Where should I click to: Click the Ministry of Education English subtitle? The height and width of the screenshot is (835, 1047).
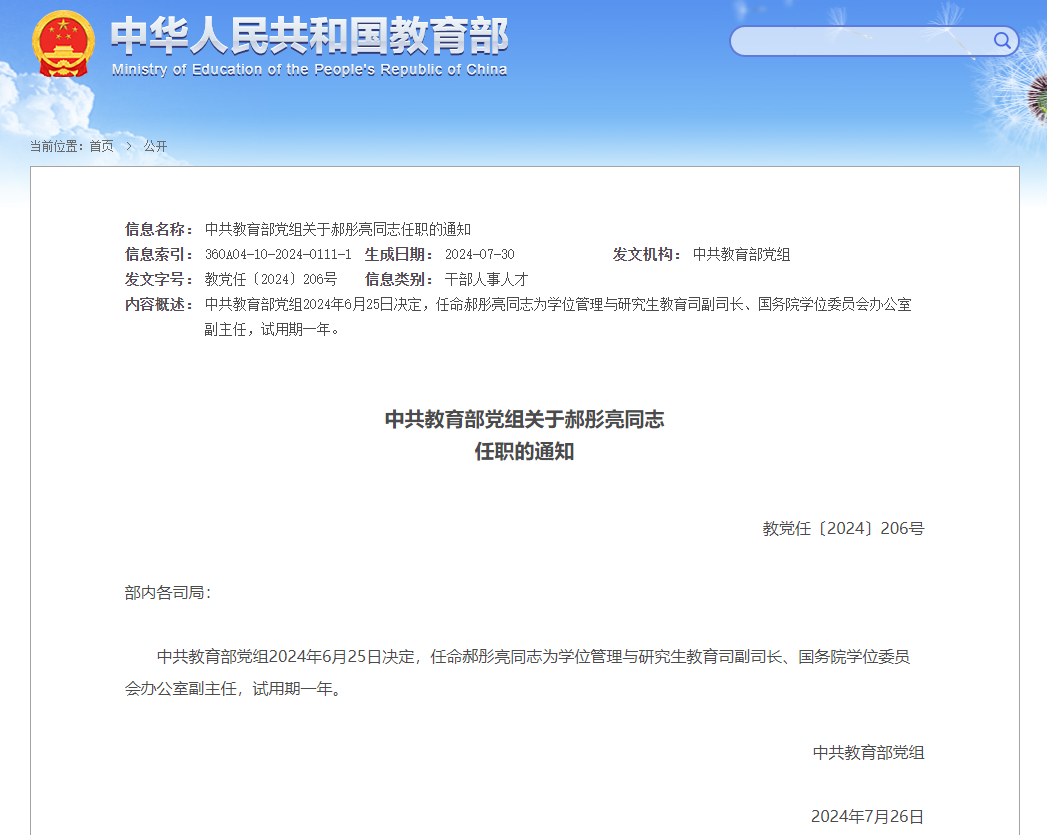309,70
